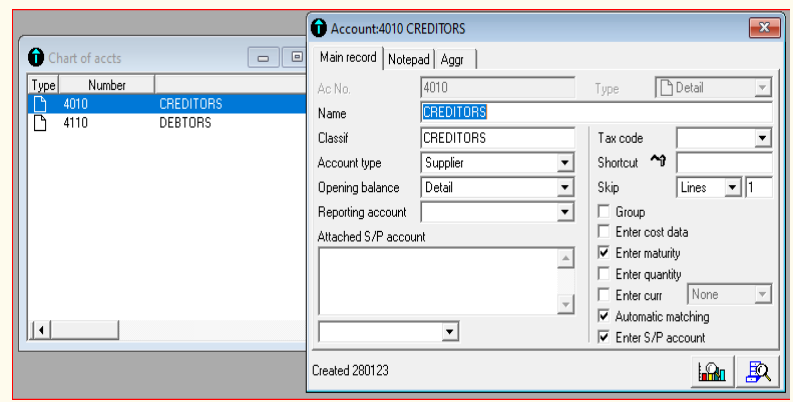Click horizontal scrollbar thumb in Chart of accts
Viewport: 793px width, 402px height.
click(x=84, y=330)
